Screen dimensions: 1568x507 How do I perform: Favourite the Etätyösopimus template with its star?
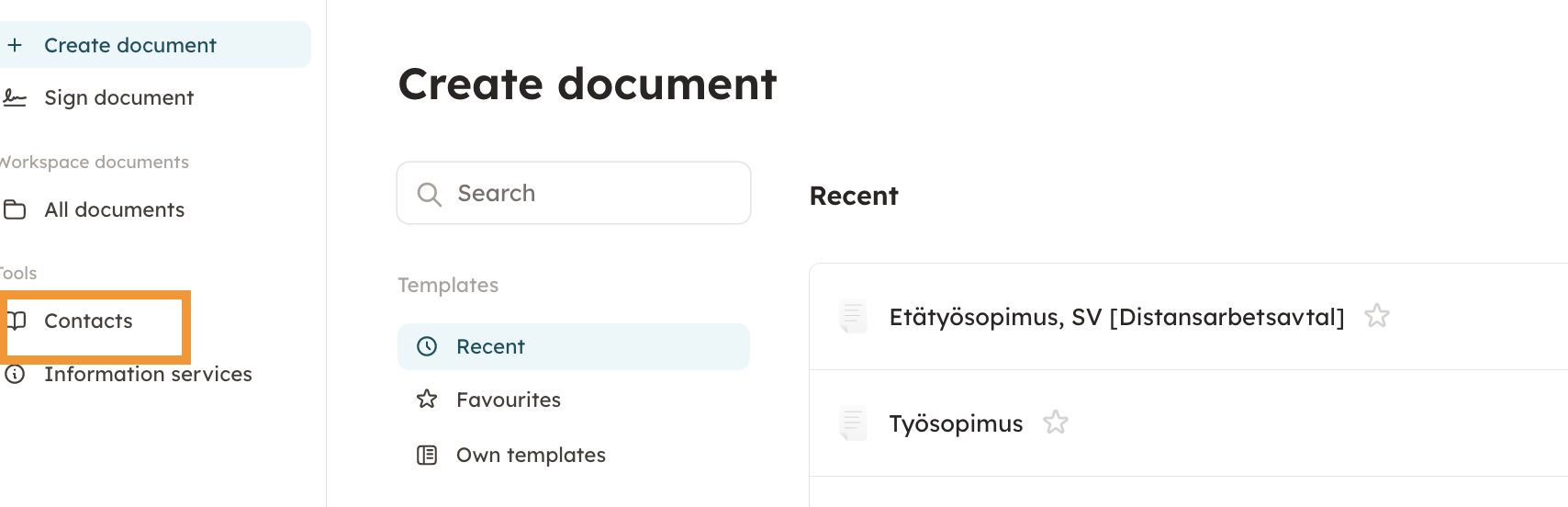point(1376,316)
